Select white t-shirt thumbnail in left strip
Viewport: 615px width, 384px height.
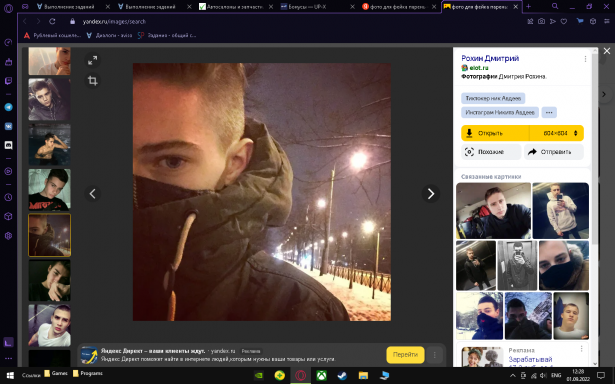(x=49, y=326)
